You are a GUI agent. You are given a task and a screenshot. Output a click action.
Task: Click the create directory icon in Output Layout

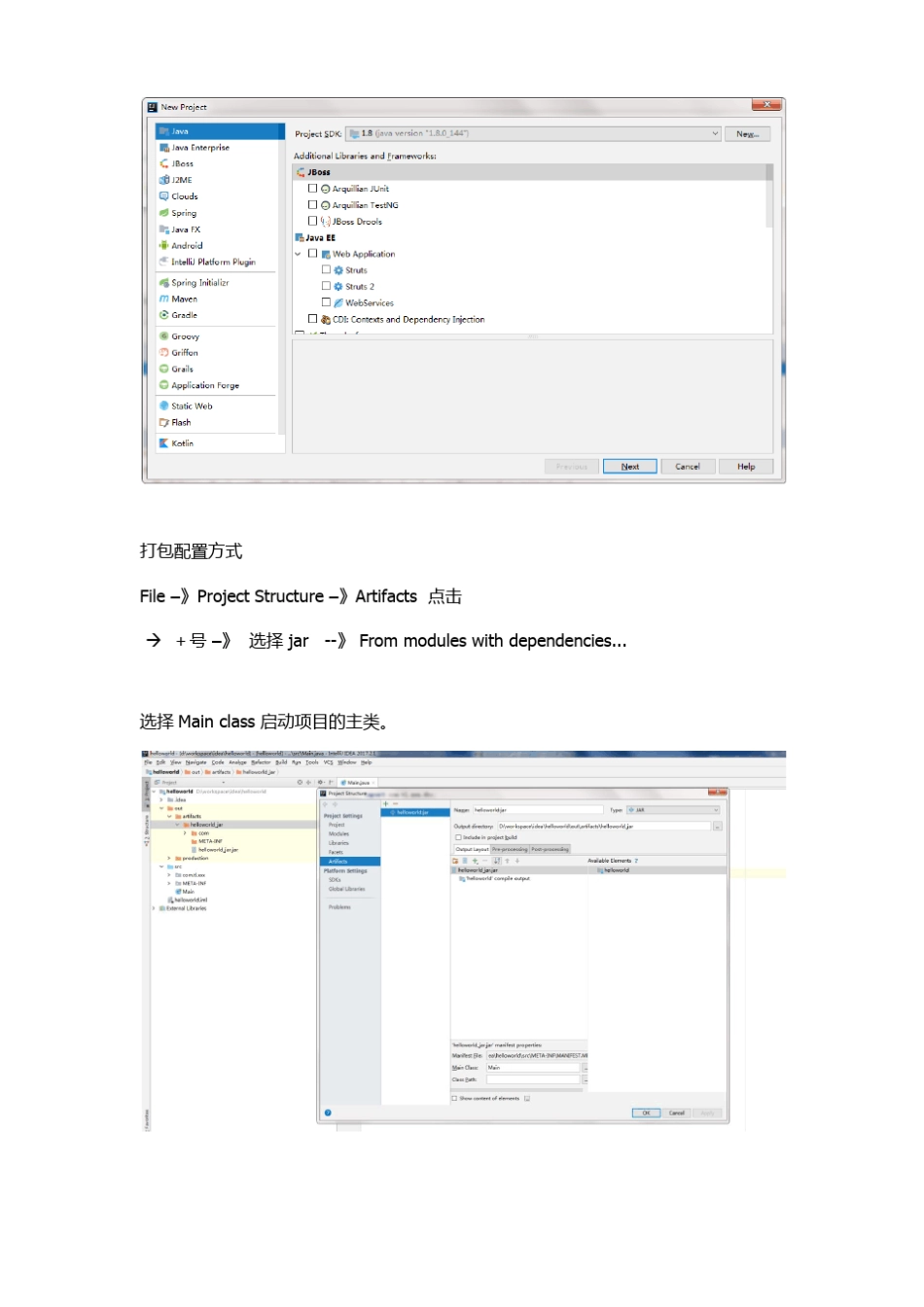pos(455,861)
